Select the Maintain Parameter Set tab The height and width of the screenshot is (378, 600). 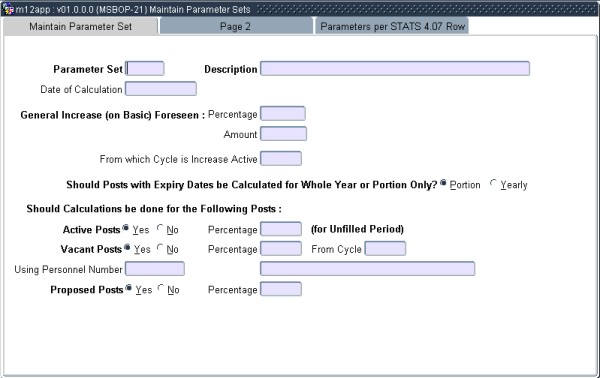80,26
